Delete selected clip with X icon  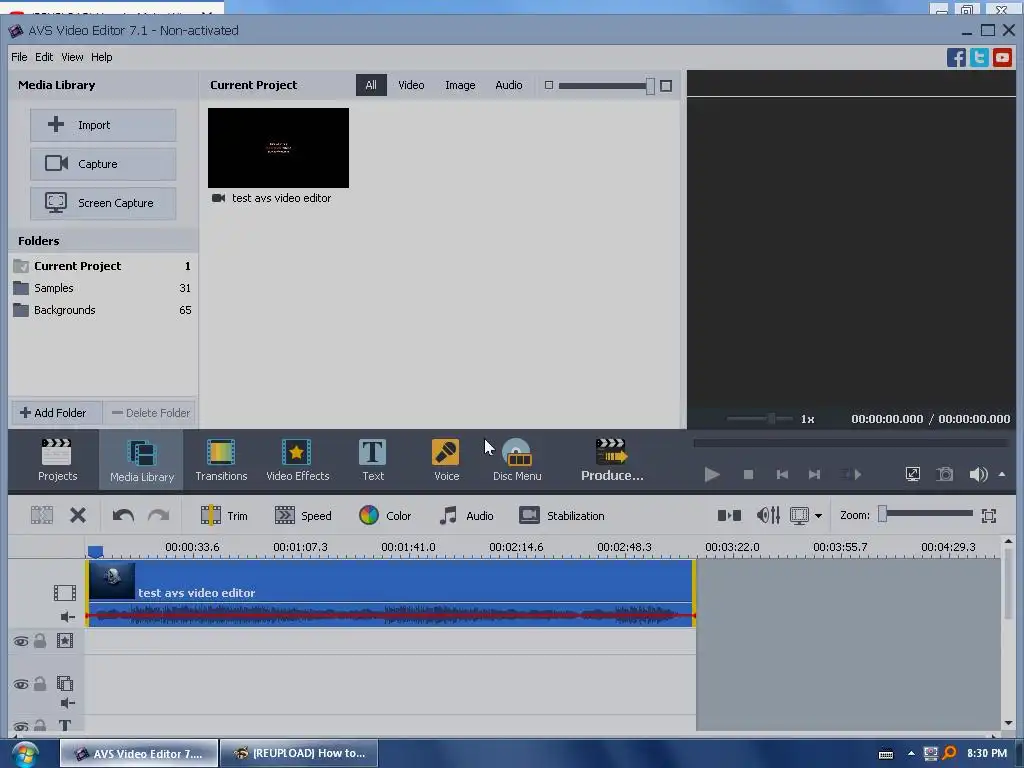point(78,515)
